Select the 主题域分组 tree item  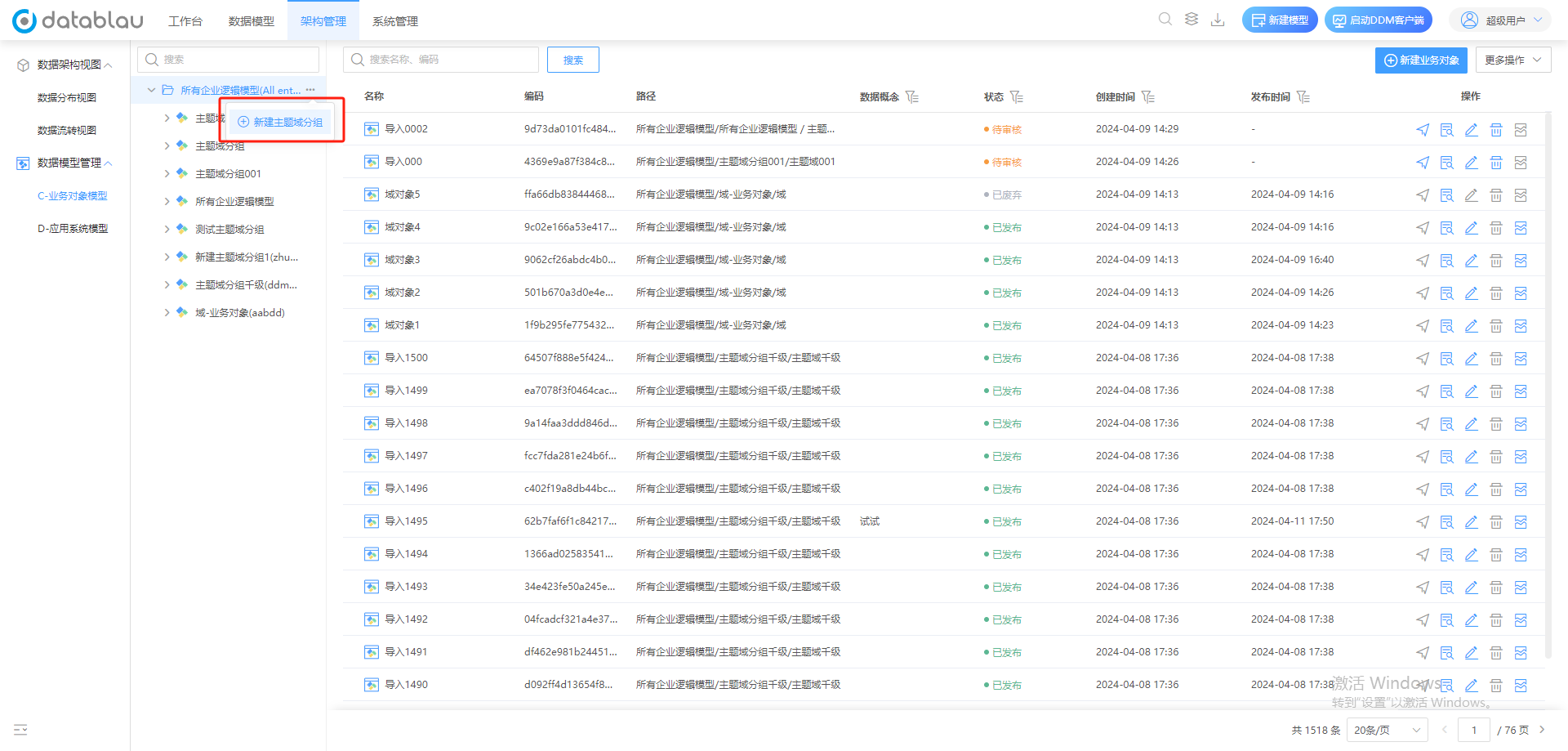click(220, 145)
